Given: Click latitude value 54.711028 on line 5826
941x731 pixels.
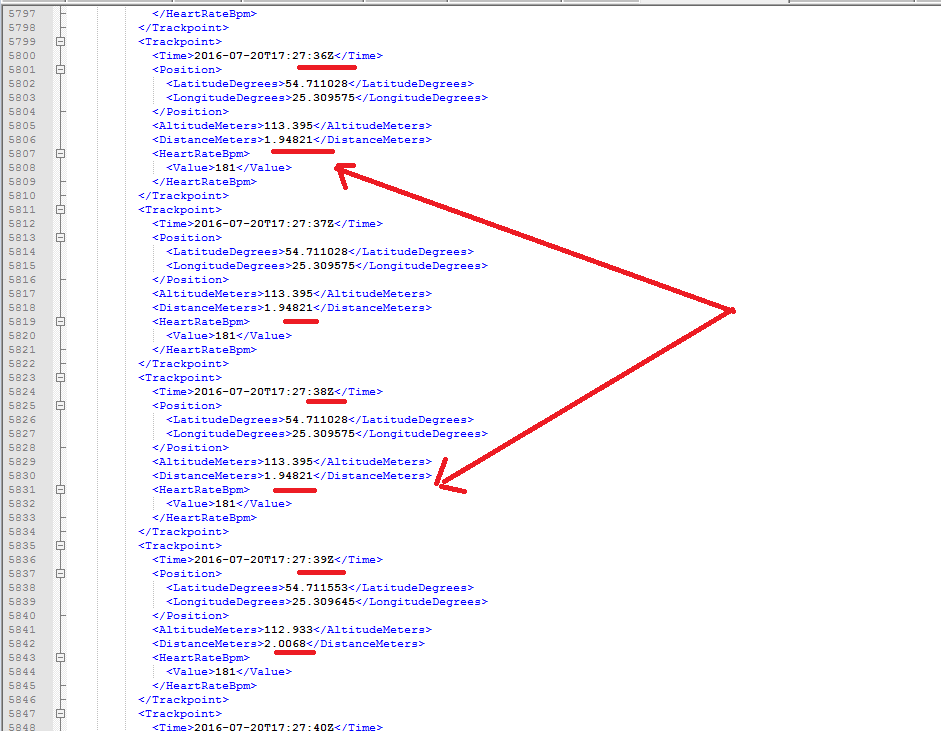Looking at the screenshot, I should tap(316, 420).
